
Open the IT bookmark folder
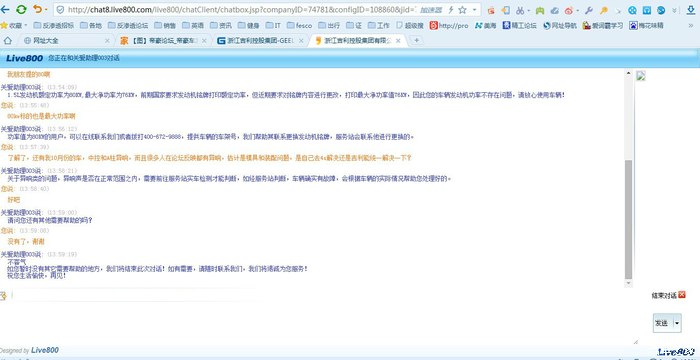[x=273, y=25]
